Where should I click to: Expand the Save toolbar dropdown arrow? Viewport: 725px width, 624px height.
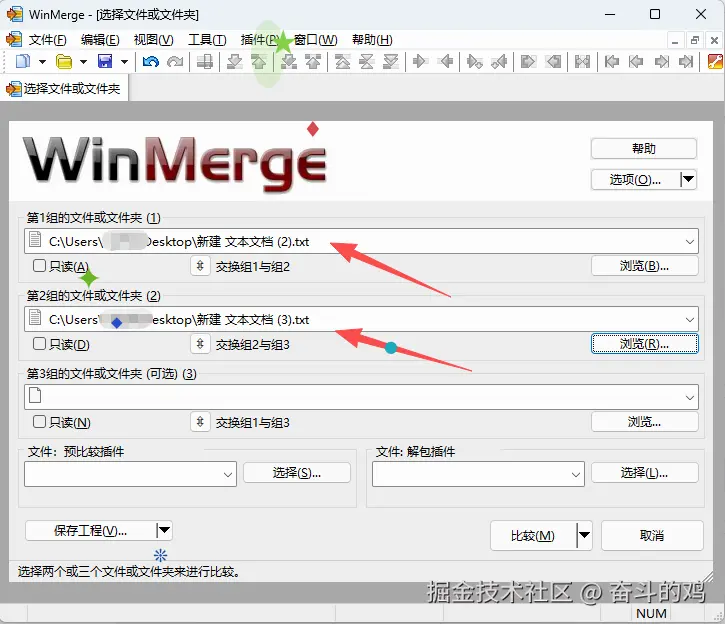click(x=124, y=61)
